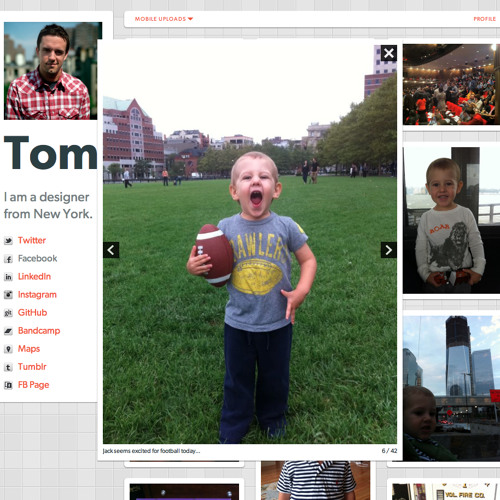Open the Tumblr text link
This screenshot has height=500, width=500.
(x=32, y=367)
